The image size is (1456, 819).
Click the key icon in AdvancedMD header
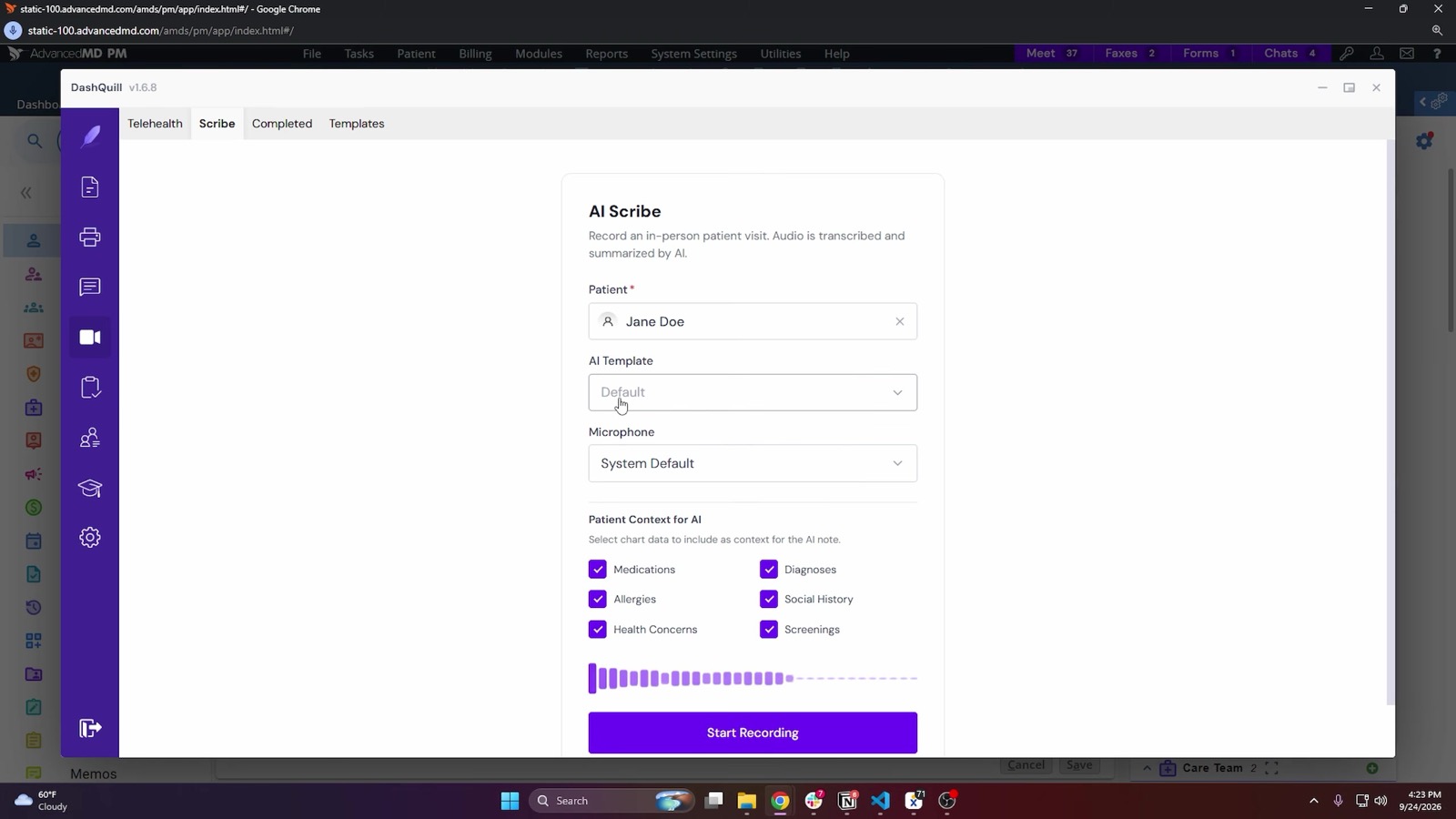[1347, 54]
